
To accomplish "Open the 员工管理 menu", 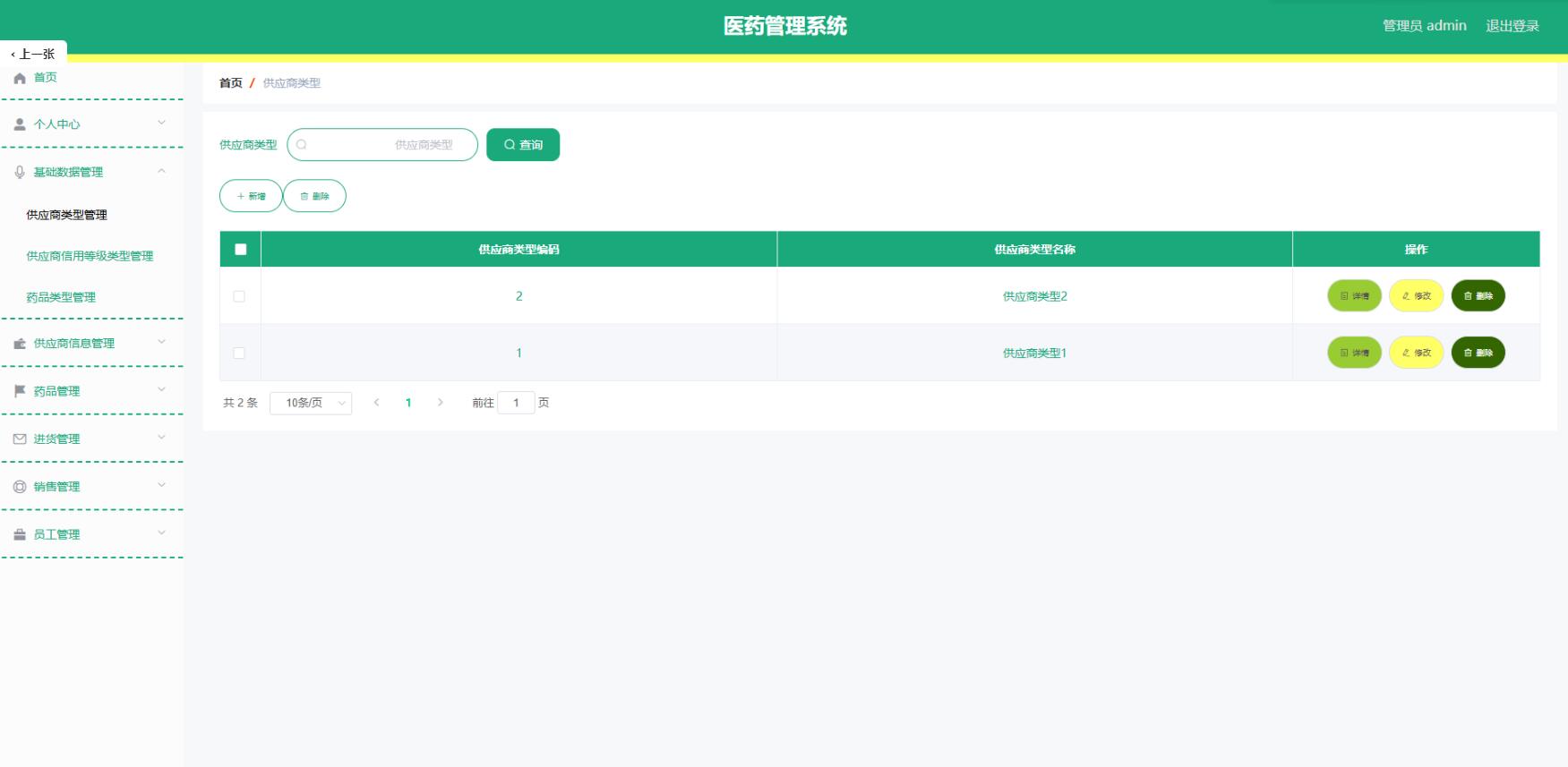I will point(91,534).
